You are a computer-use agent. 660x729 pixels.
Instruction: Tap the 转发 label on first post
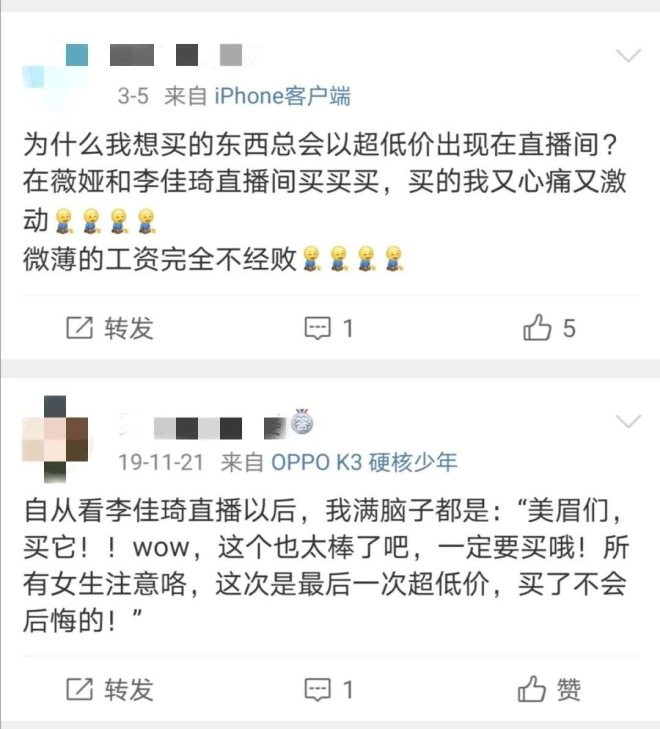(x=129, y=328)
